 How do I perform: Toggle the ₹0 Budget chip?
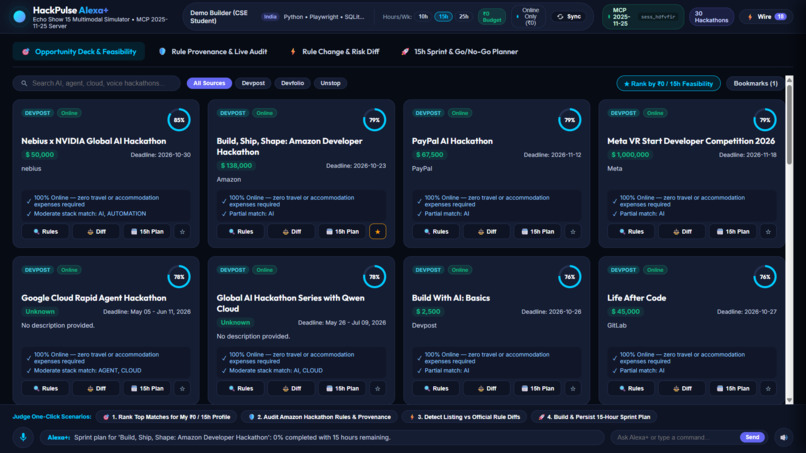tap(491, 16)
